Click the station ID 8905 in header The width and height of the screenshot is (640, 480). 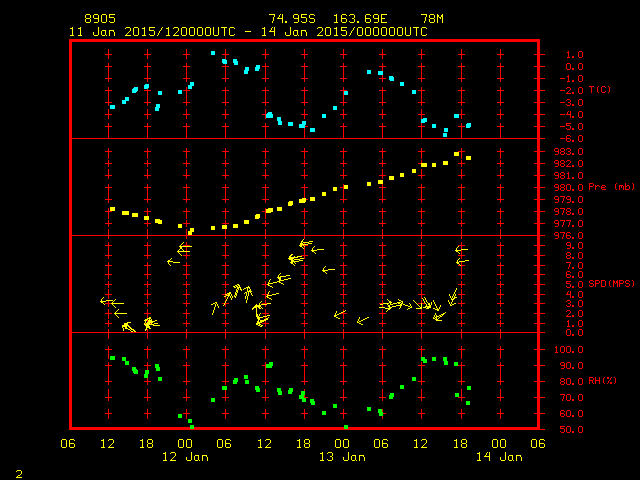tap(100, 19)
